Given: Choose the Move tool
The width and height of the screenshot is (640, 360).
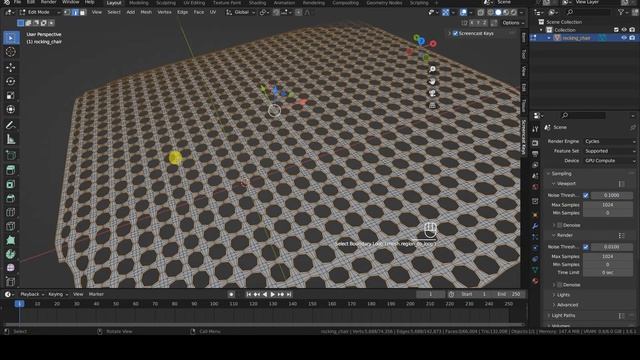Looking at the screenshot, I should (11, 67).
